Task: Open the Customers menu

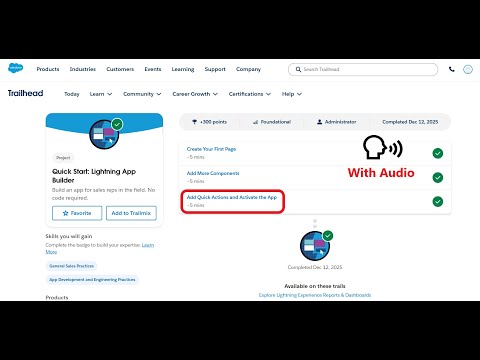Action: [x=120, y=69]
